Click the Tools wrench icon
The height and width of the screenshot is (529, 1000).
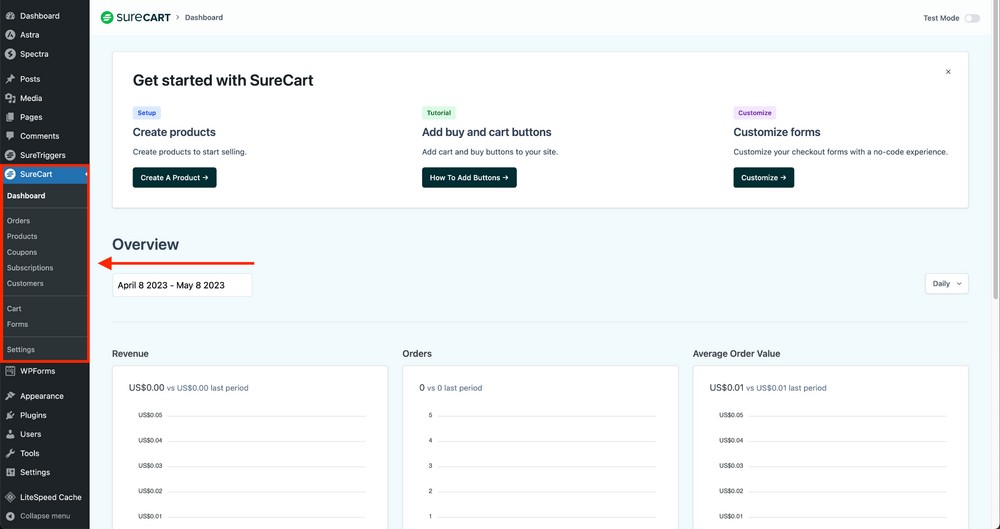pyautogui.click(x=10, y=453)
